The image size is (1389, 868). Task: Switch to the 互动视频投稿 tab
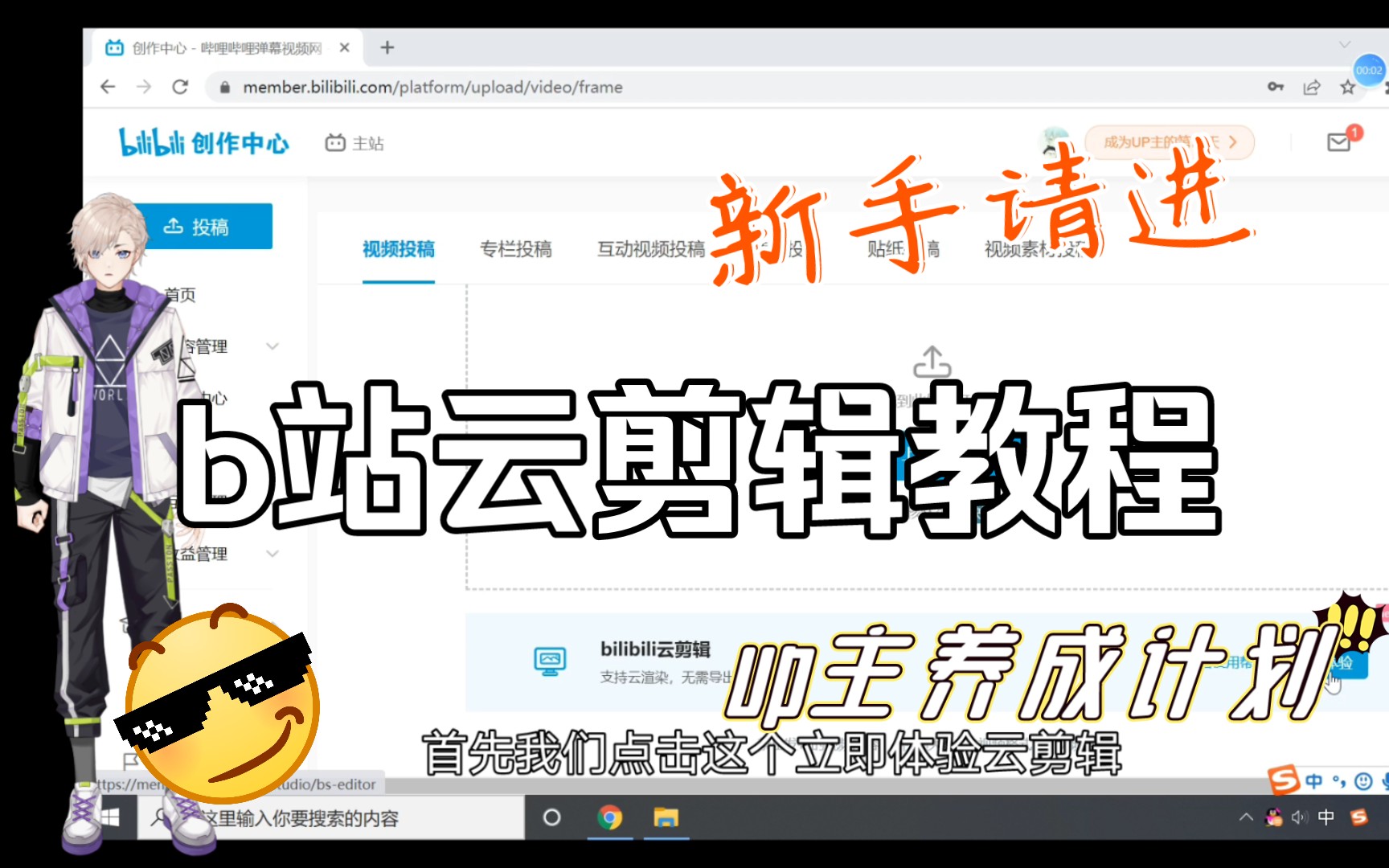click(x=651, y=249)
